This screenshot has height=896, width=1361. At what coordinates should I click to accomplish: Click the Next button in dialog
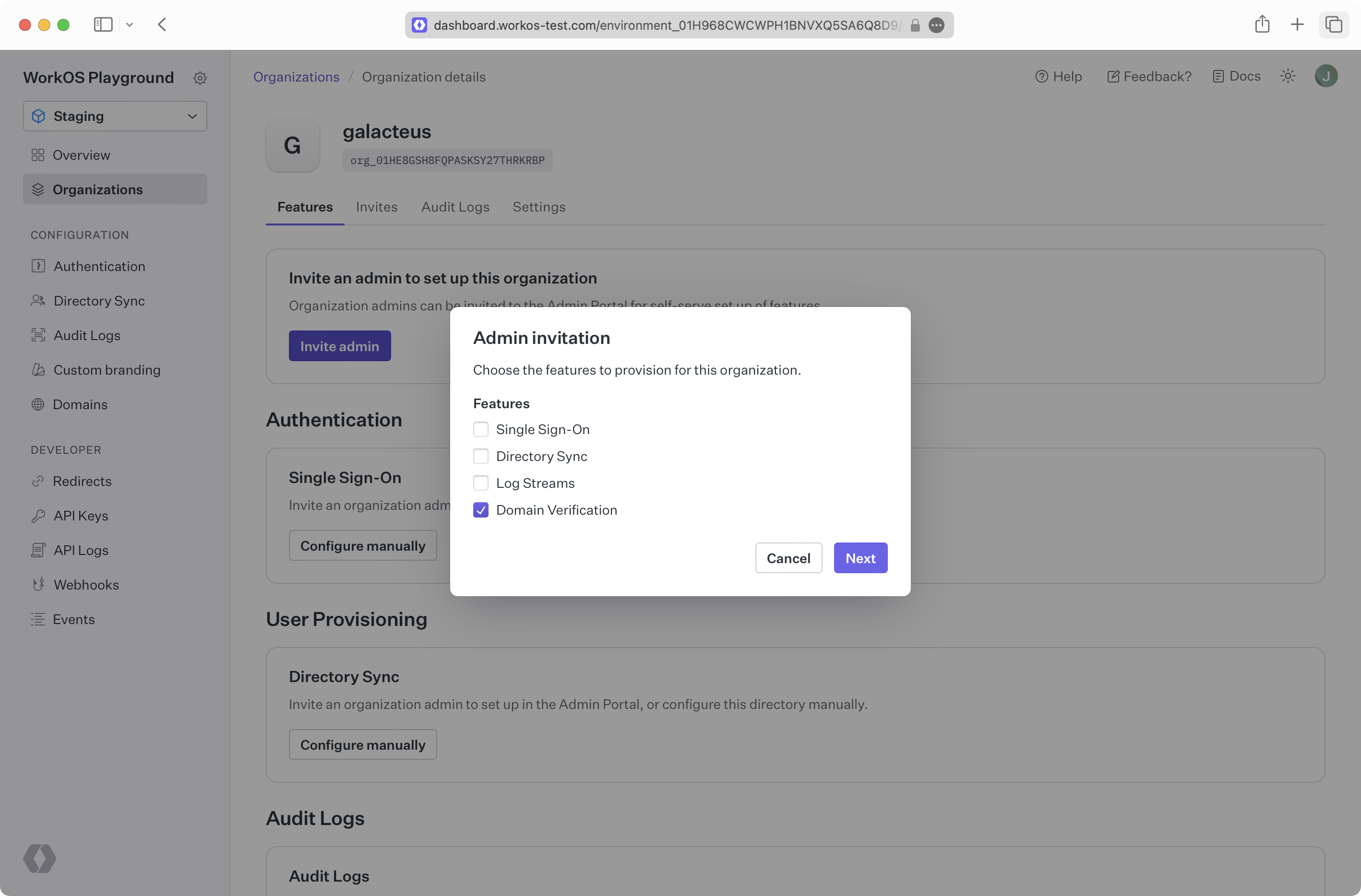point(860,558)
